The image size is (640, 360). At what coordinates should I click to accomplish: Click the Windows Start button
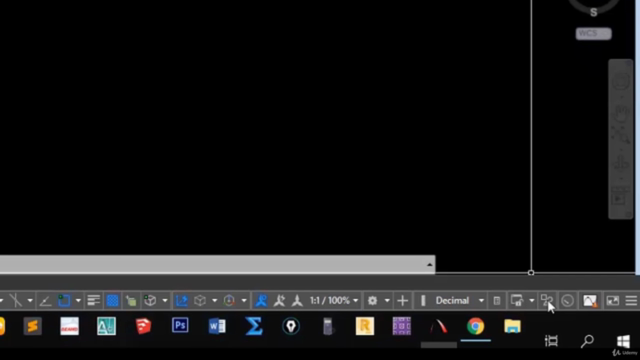[623, 341]
